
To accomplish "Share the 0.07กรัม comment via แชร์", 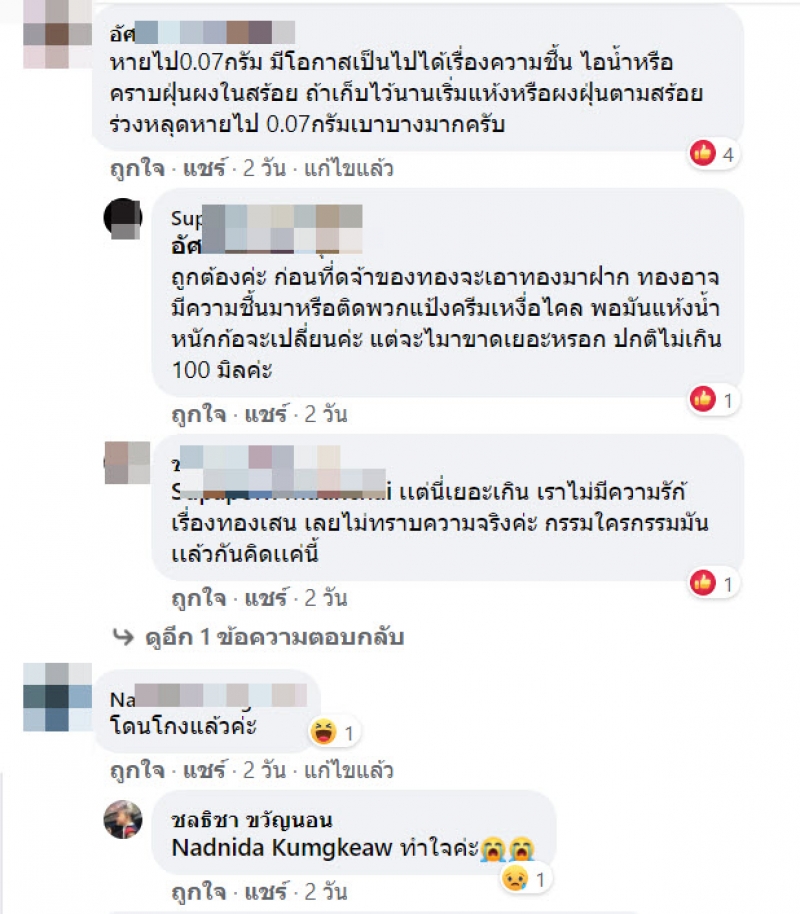I will [x=204, y=168].
